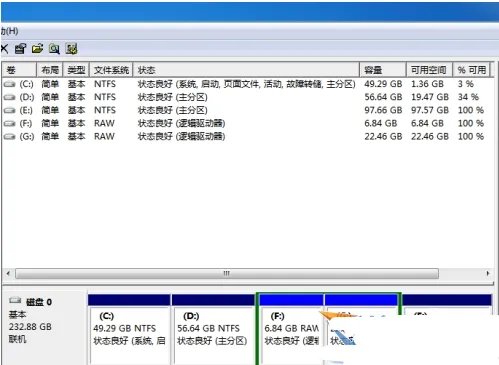Viewport: 499px width, 365px height.
Task: Click 状态良好 (主分区) in (E:) row
Action: point(173,110)
